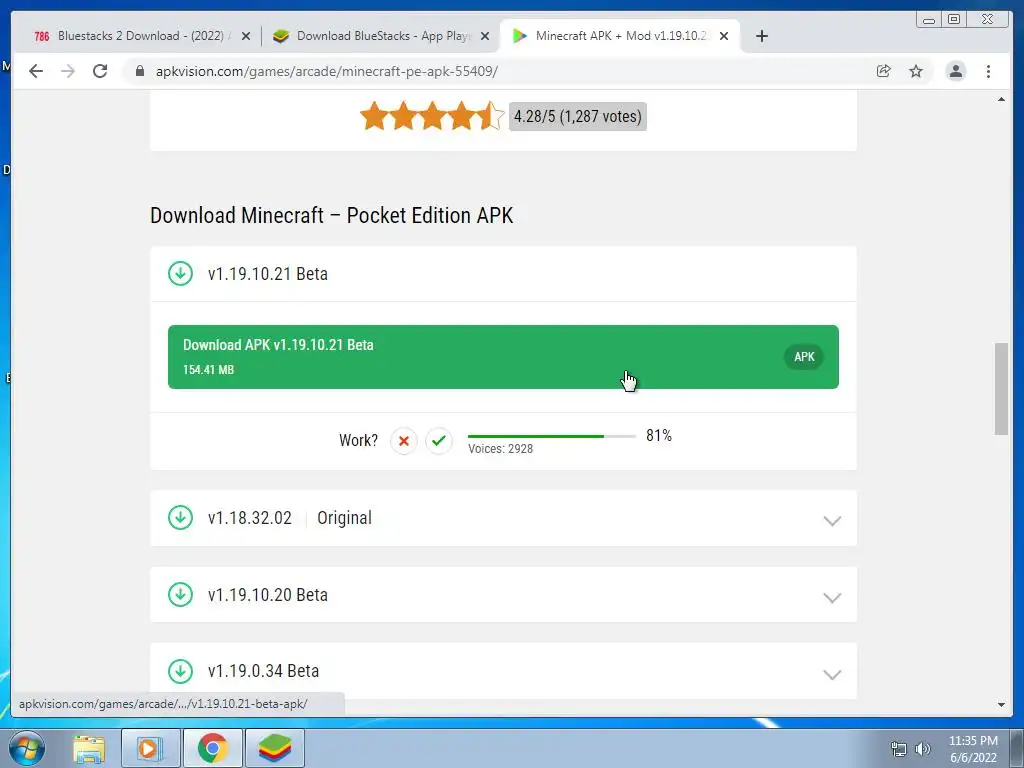Click the APK badge on download button
Screen dimensions: 1024x768
[x=804, y=357]
